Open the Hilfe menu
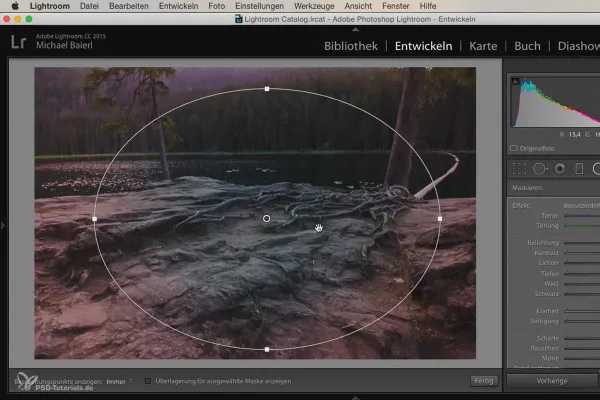600x400 pixels. pos(428,6)
